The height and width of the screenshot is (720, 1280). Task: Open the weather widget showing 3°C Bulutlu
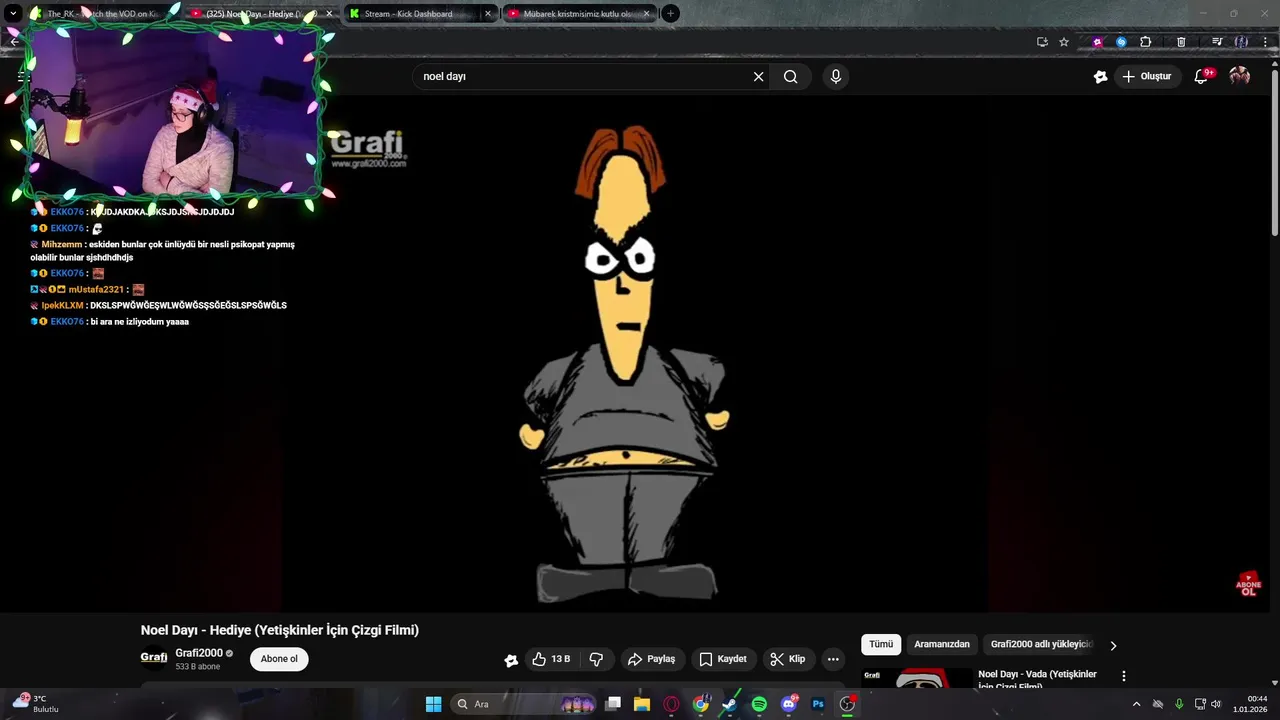pos(37,704)
